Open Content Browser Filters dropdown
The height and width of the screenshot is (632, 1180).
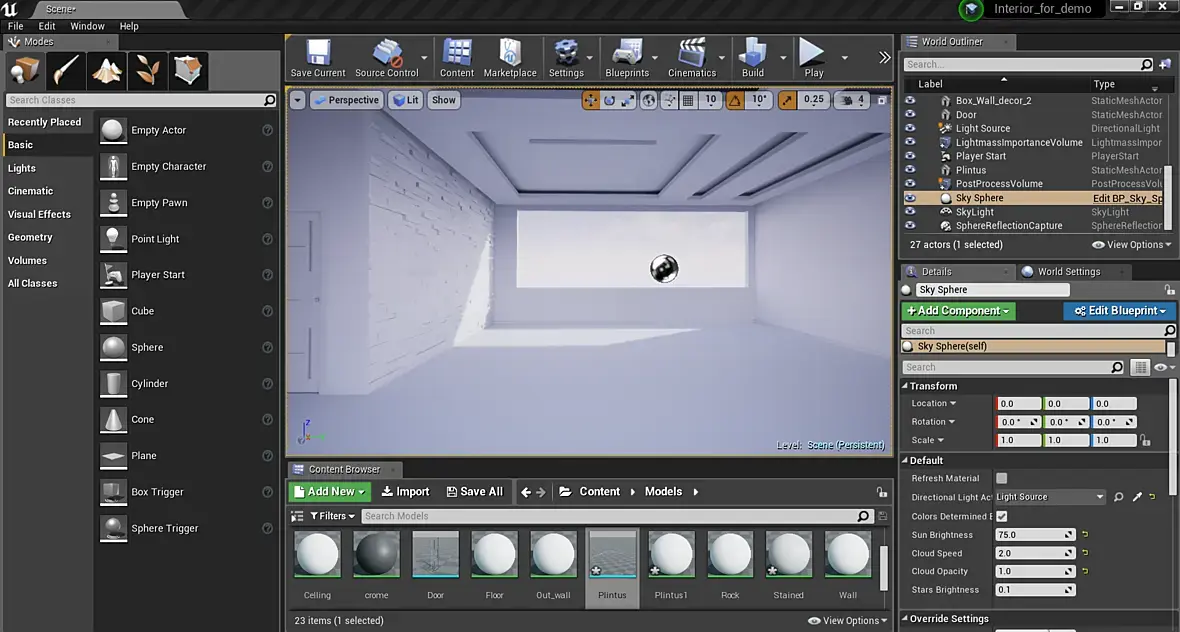(x=332, y=516)
